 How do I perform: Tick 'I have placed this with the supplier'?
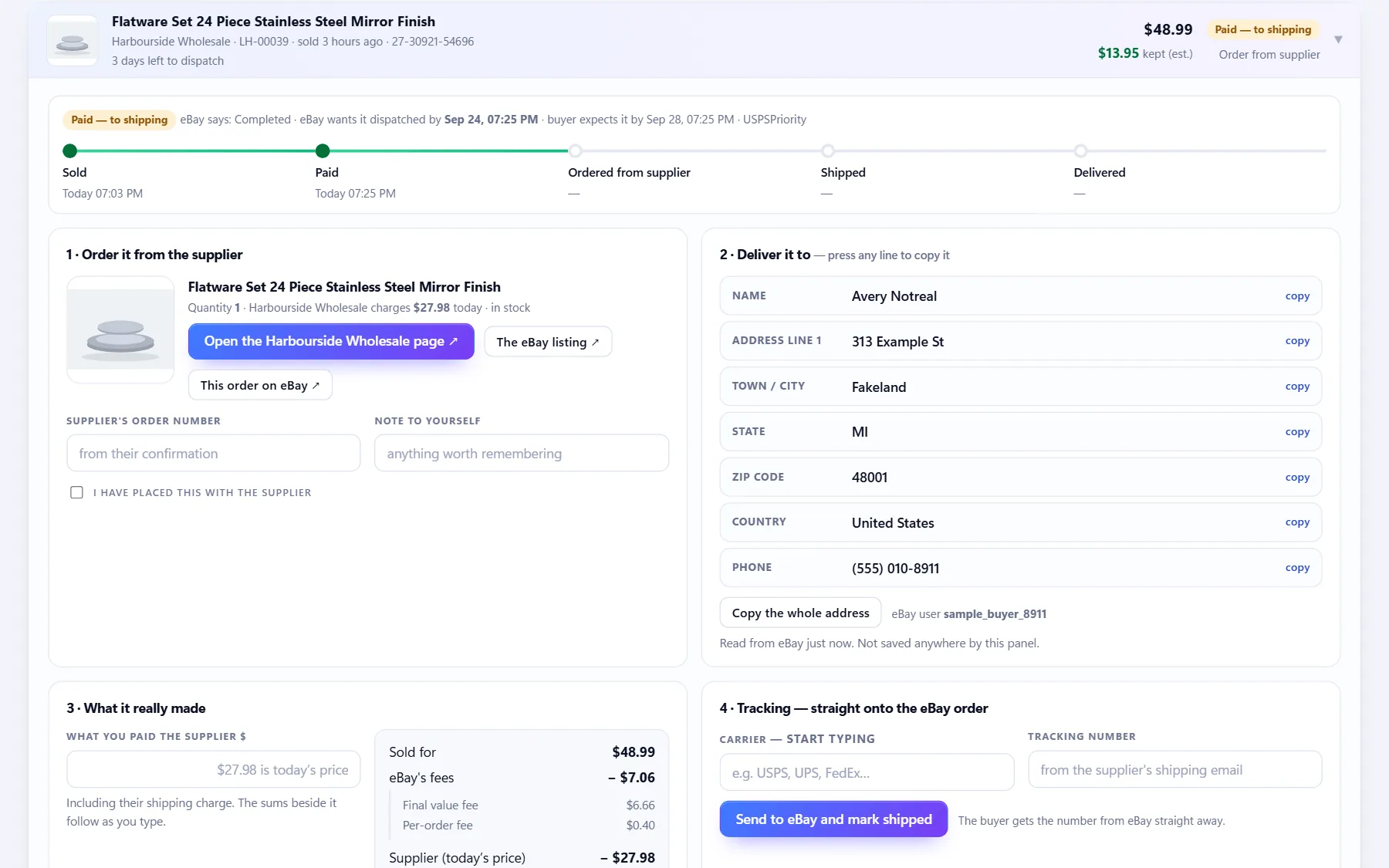pyautogui.click(x=76, y=492)
